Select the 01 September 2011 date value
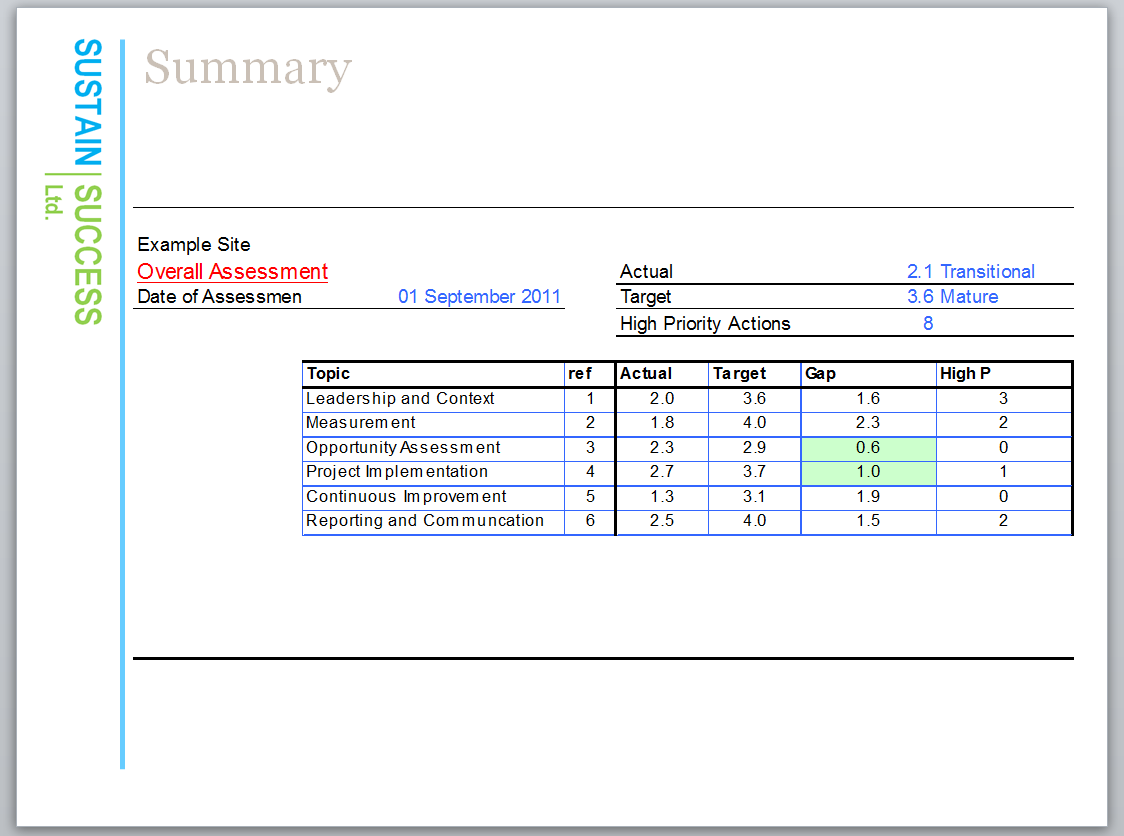The image size is (1124, 836). pos(479,297)
